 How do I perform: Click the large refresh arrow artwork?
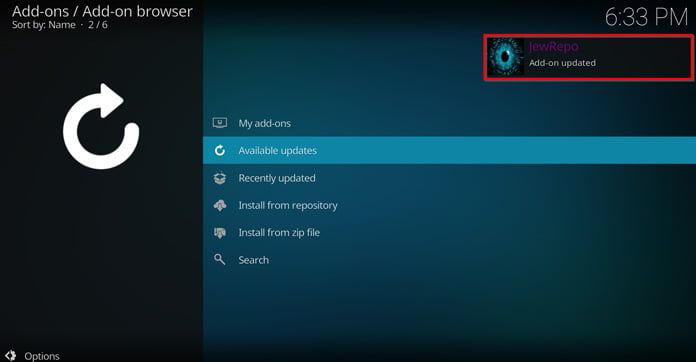pyautogui.click(x=101, y=126)
